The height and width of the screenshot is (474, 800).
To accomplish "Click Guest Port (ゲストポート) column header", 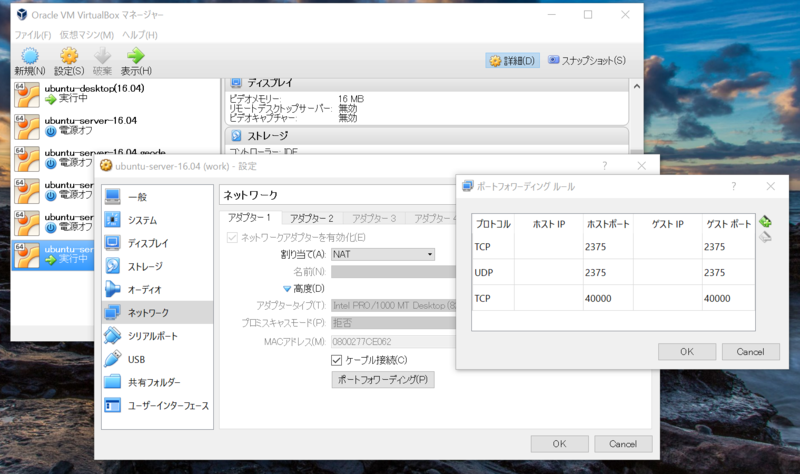I will [x=728, y=224].
